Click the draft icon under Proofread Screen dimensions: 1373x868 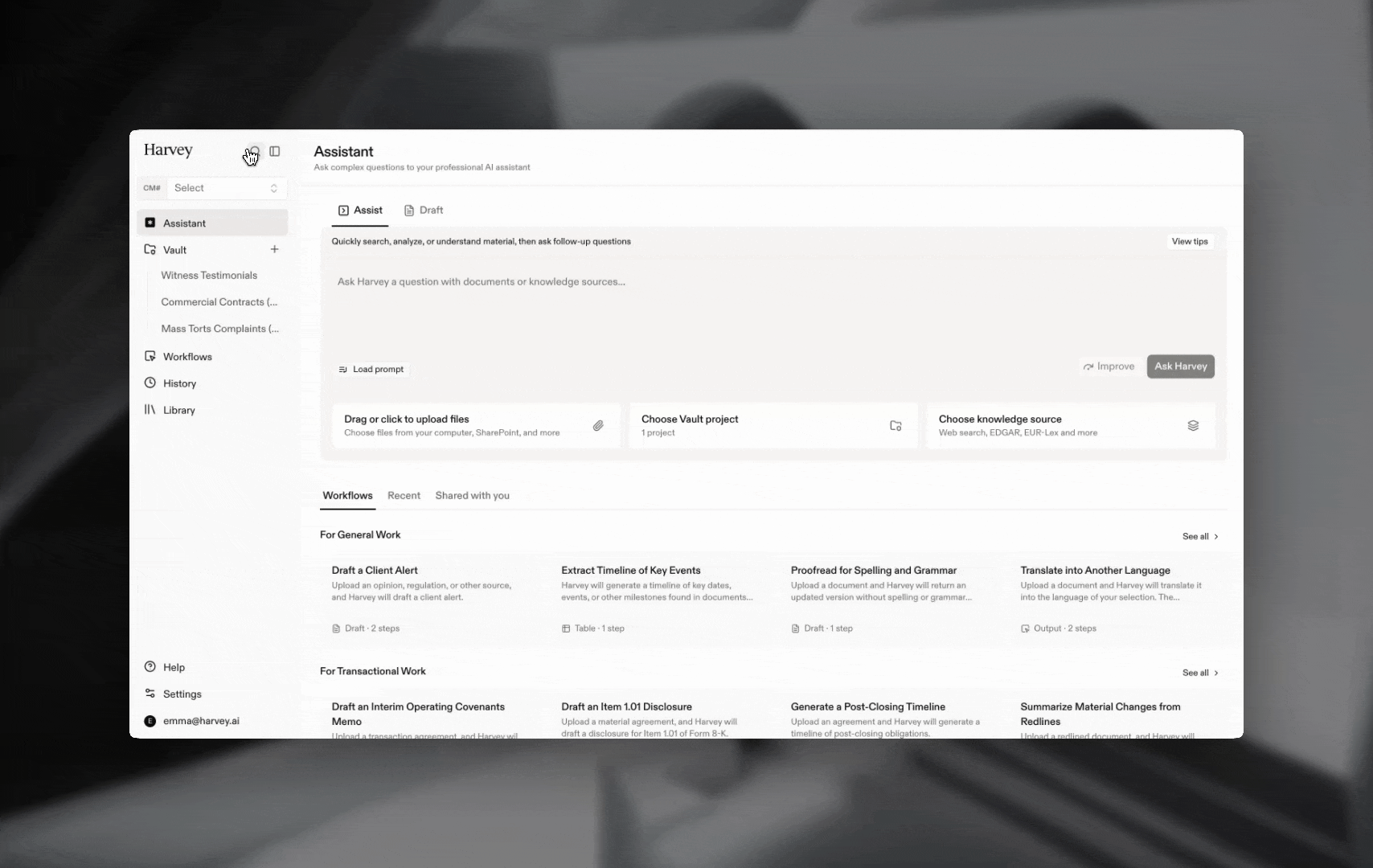point(796,628)
